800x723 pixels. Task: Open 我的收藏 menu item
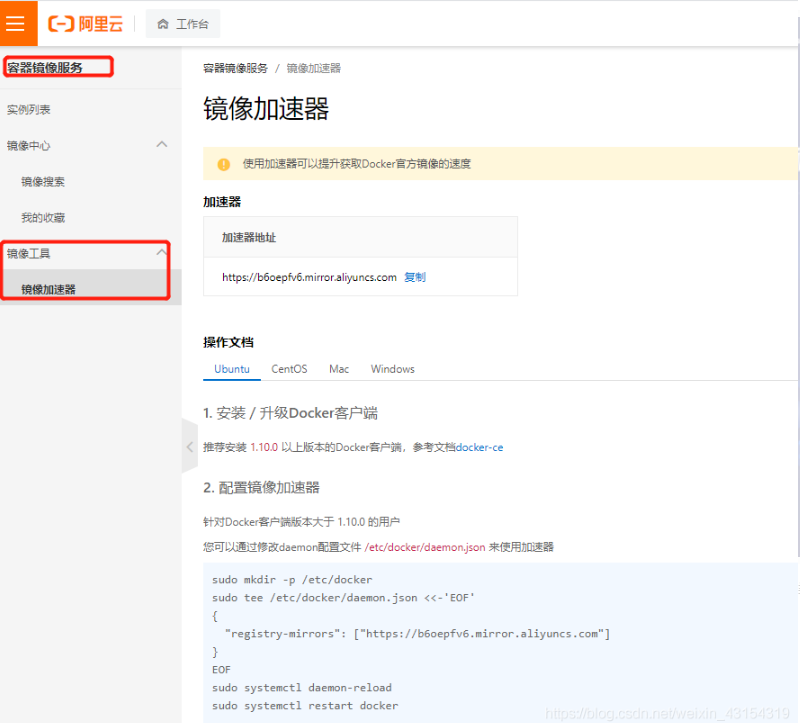click(43, 218)
